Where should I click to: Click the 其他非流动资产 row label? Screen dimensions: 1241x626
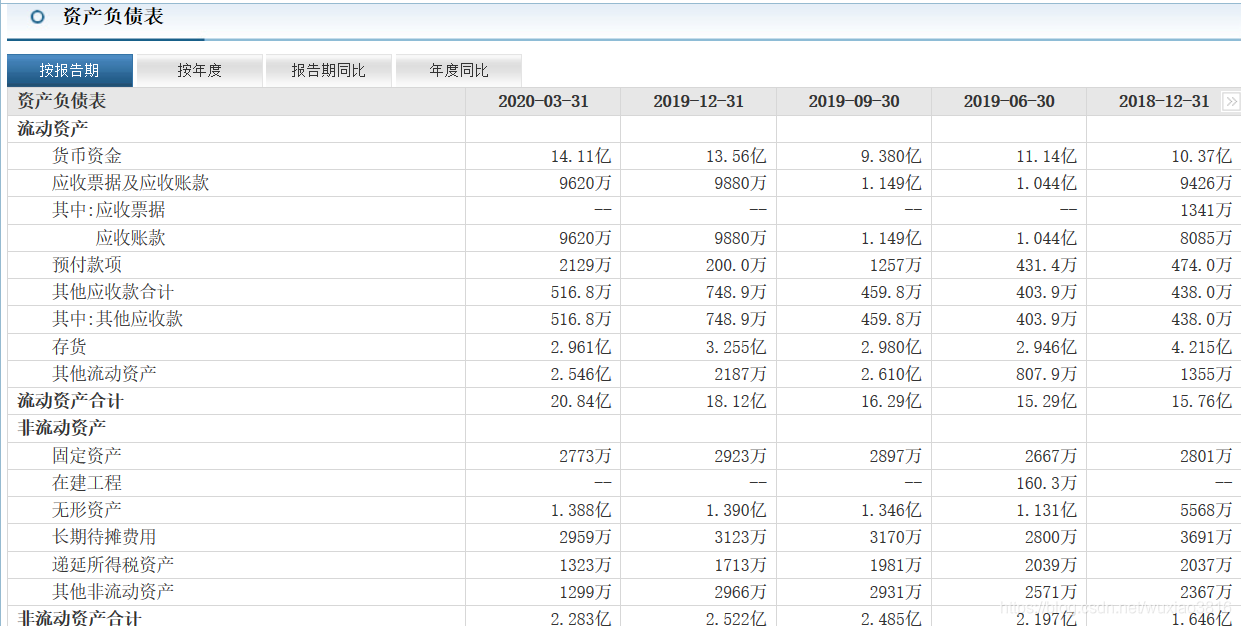(x=113, y=592)
